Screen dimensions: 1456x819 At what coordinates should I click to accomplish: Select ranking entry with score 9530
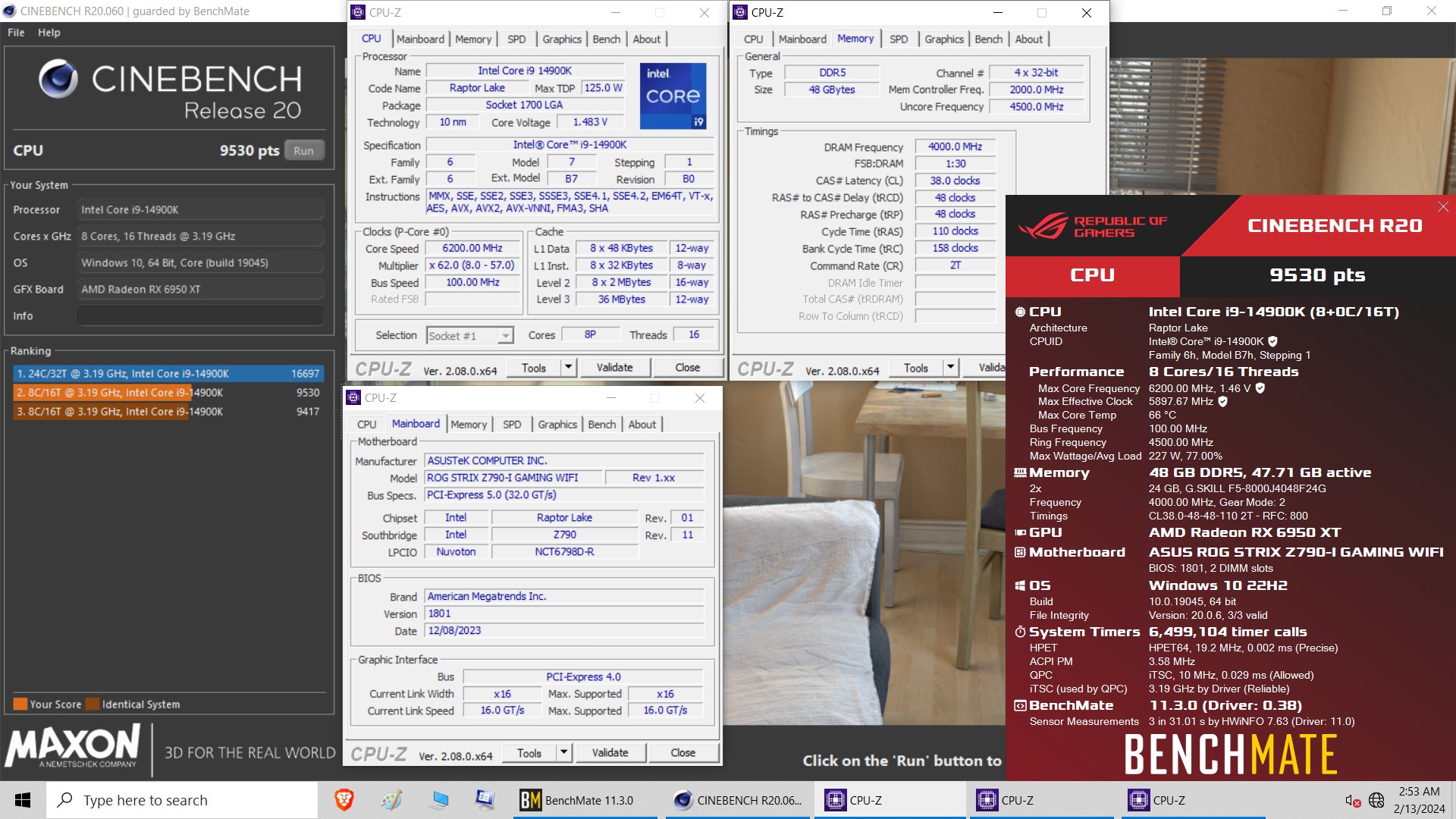(168, 393)
